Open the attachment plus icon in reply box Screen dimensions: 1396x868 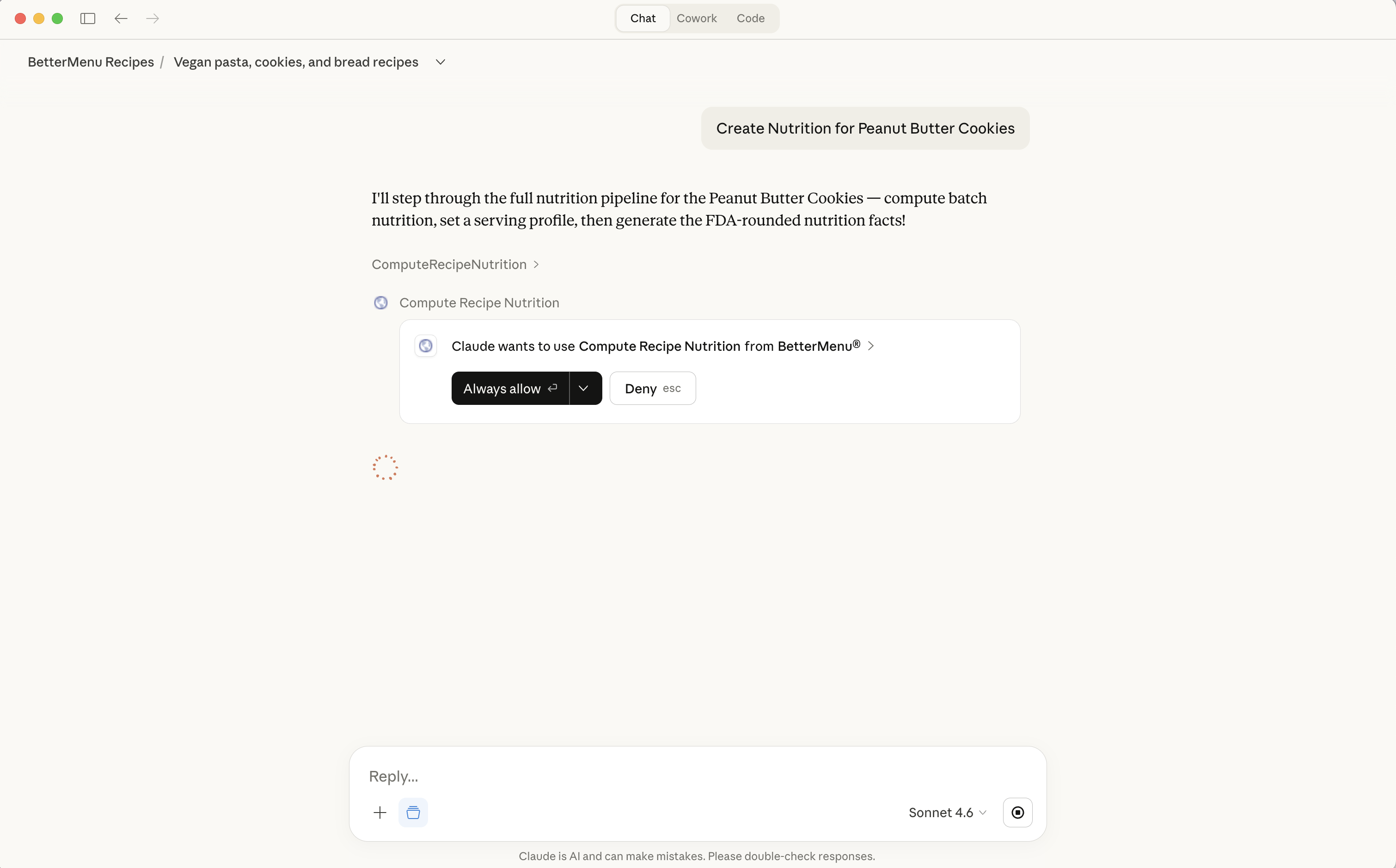click(380, 813)
